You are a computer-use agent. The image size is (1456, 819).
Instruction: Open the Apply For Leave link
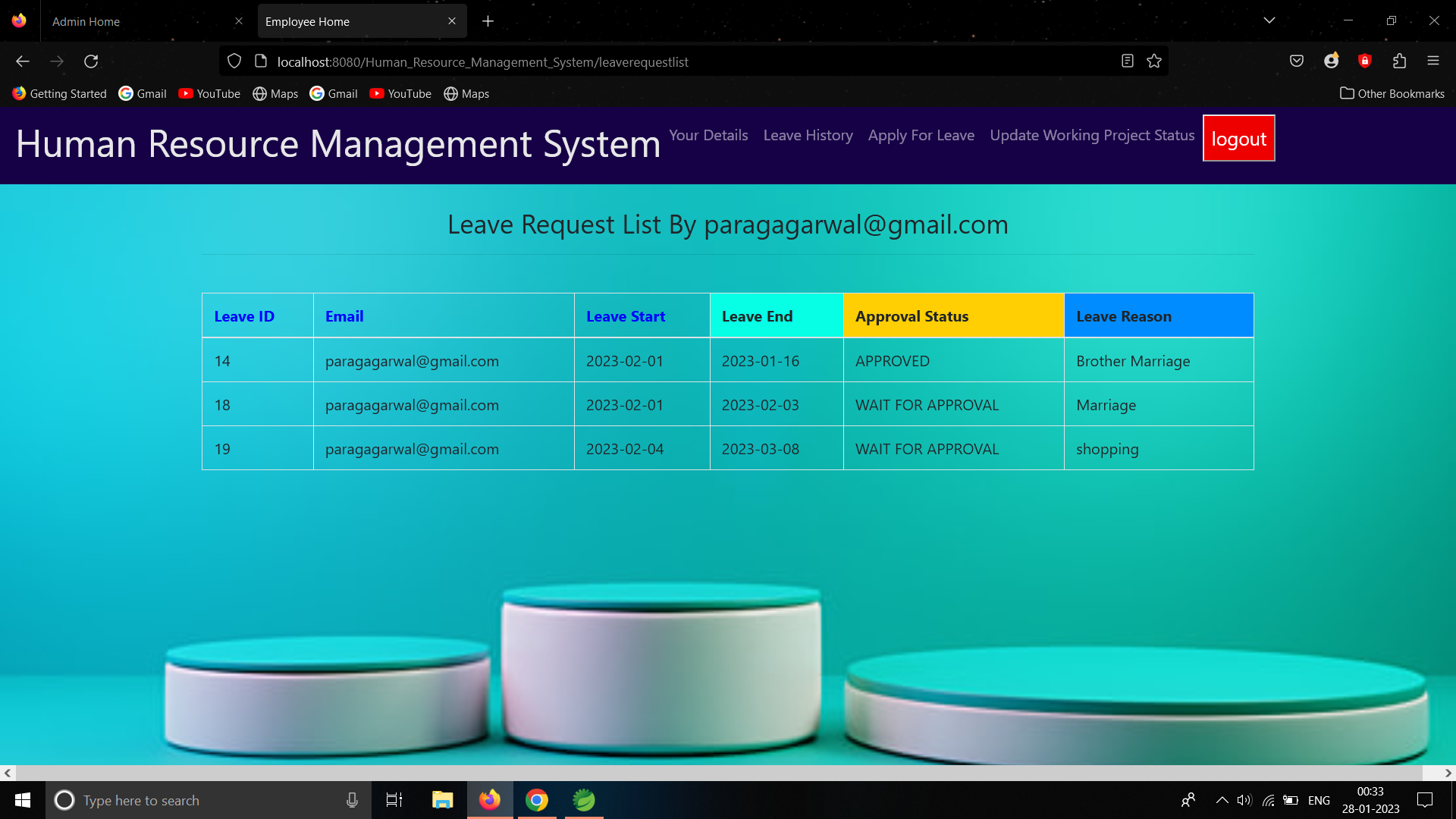(921, 135)
